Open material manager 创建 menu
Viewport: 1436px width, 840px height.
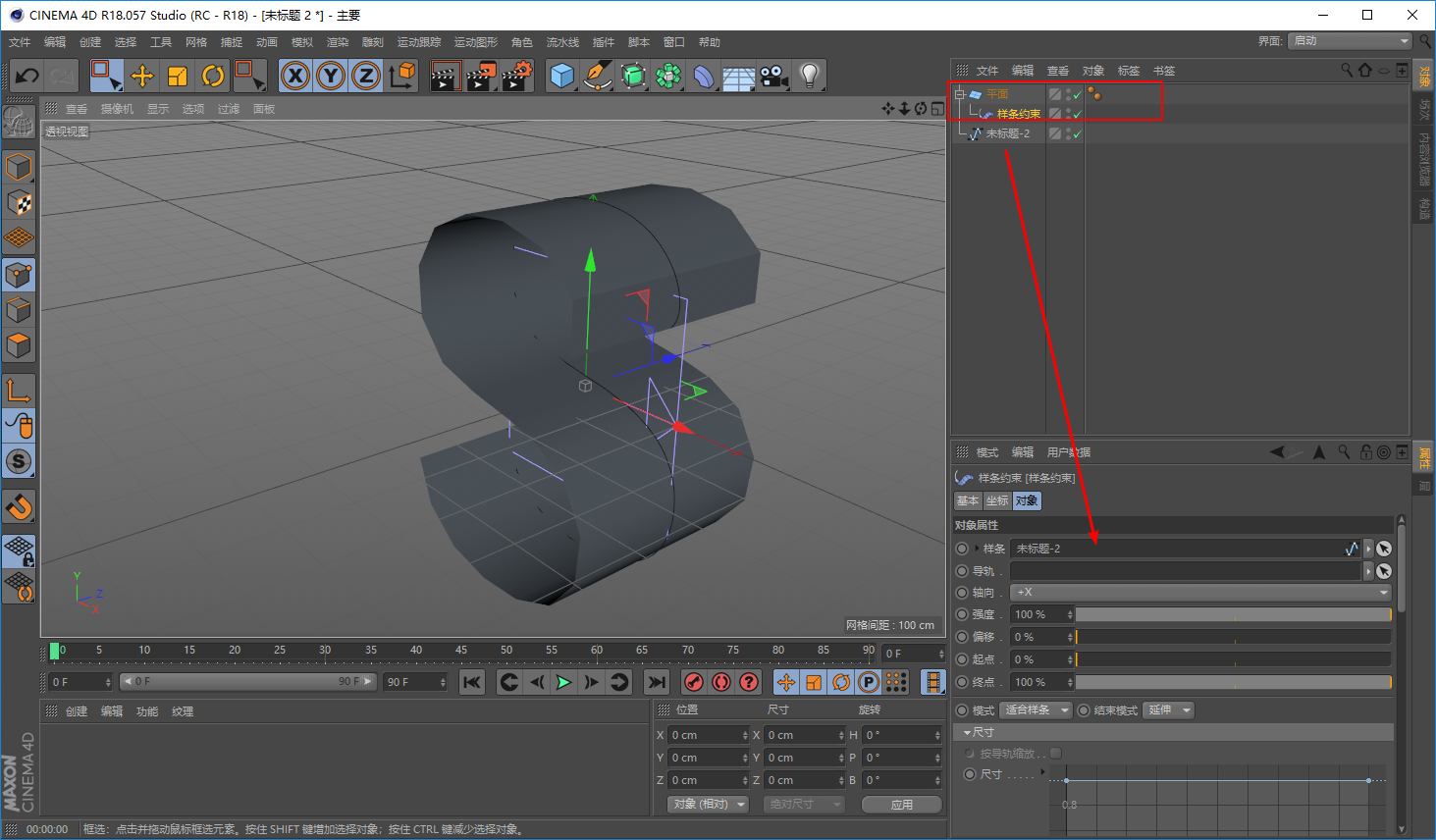[x=77, y=711]
